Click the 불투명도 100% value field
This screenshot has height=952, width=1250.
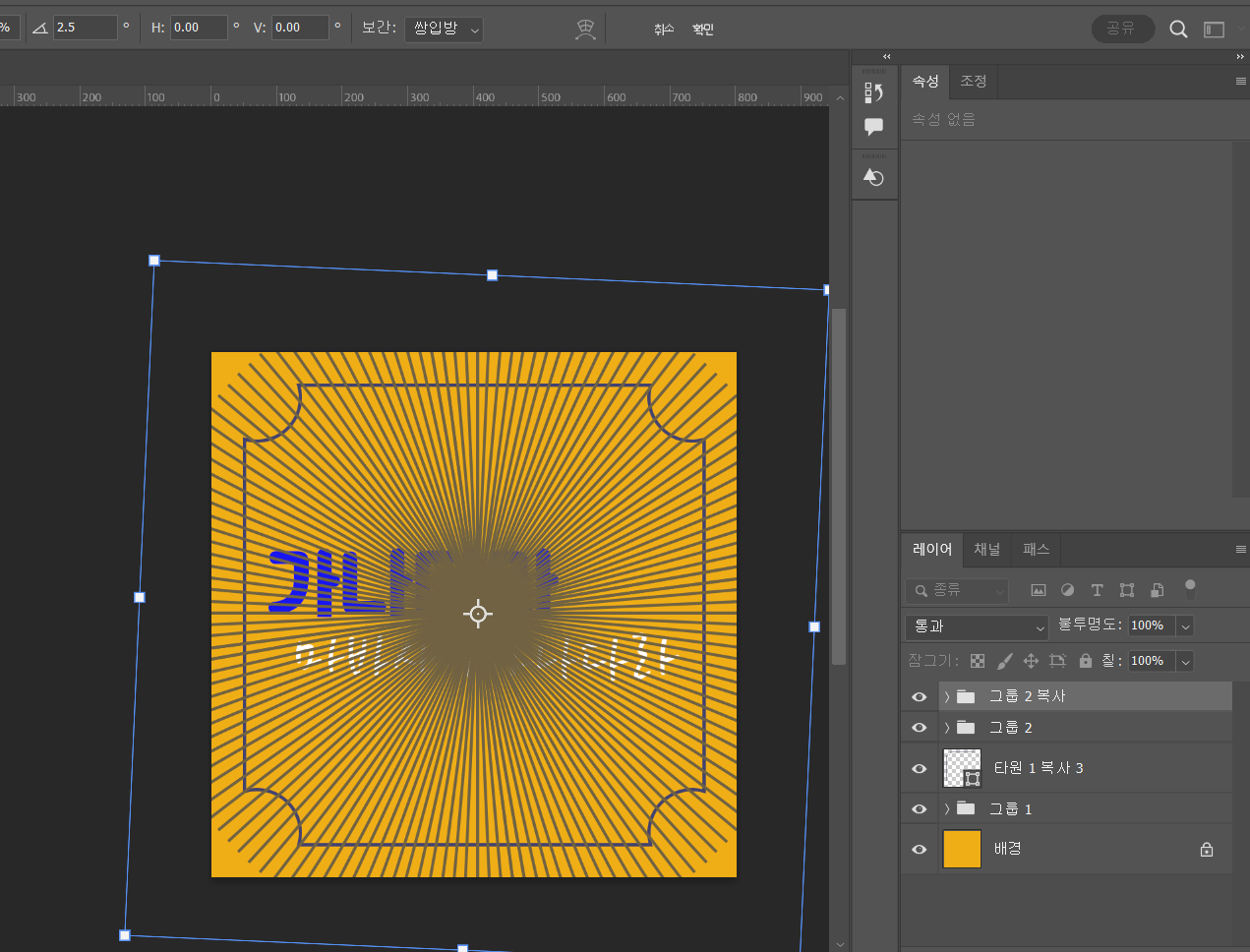coord(1152,625)
